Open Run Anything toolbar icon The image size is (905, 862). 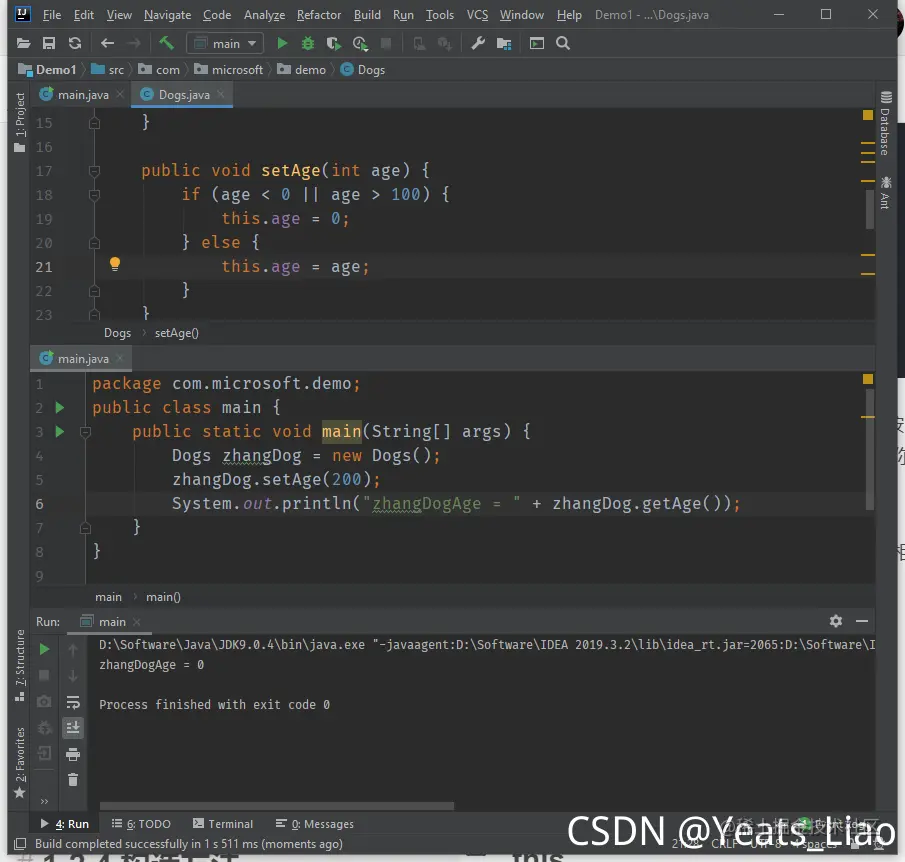(x=537, y=43)
